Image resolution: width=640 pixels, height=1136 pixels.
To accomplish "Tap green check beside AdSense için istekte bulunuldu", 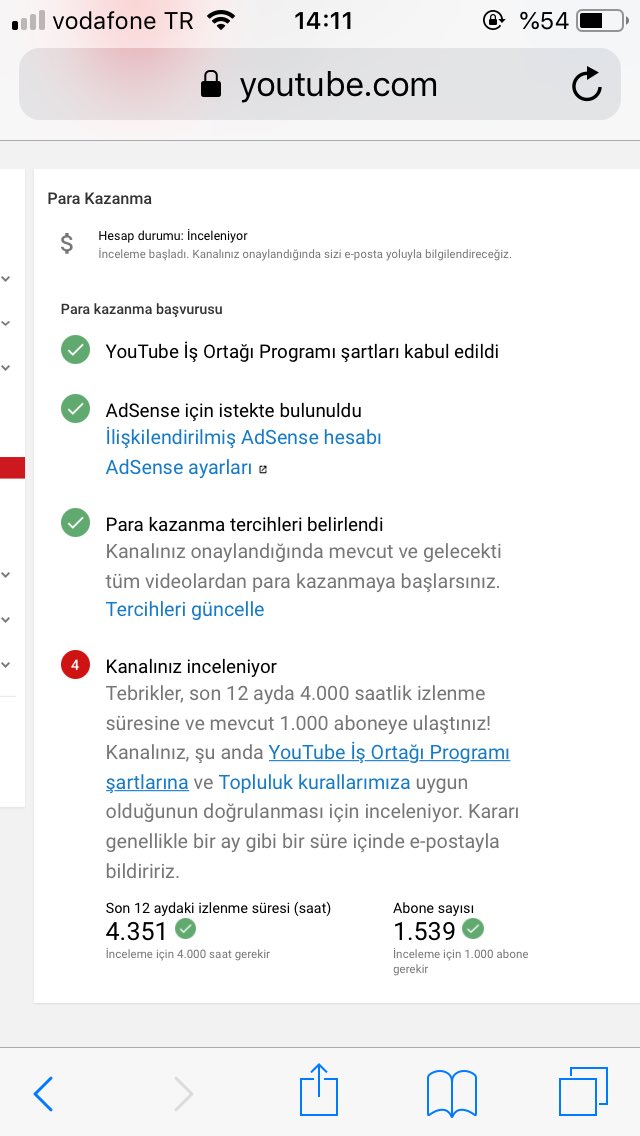I will pos(75,409).
